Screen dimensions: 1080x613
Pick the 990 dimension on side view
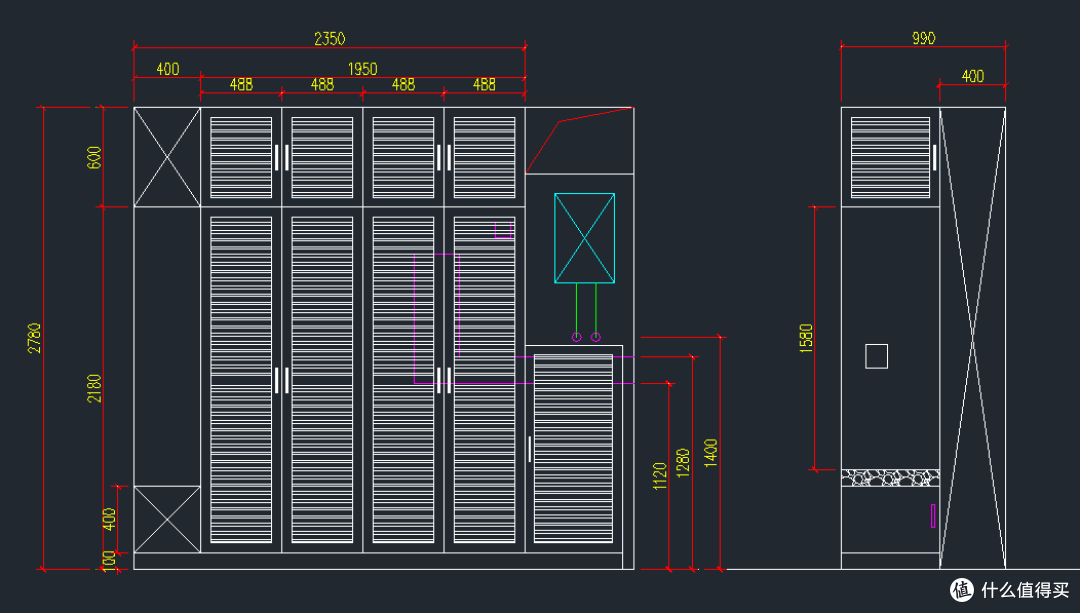(923, 39)
